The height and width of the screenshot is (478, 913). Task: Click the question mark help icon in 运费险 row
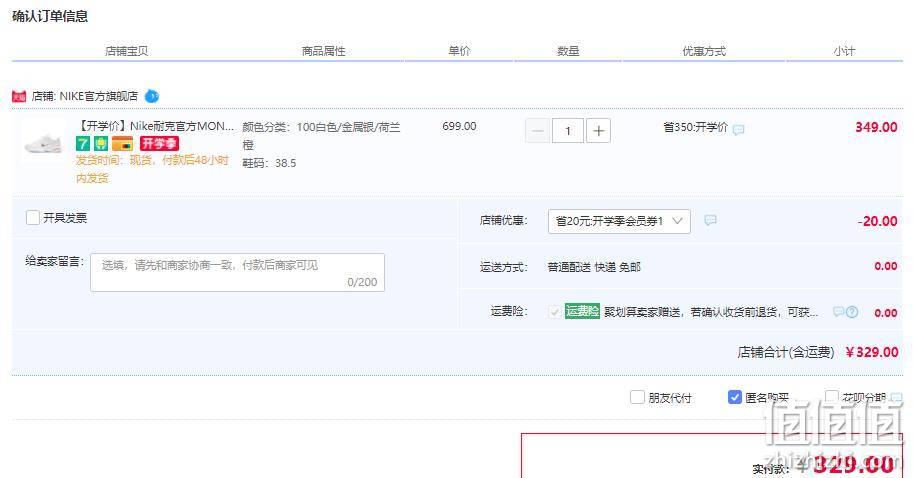(x=852, y=311)
